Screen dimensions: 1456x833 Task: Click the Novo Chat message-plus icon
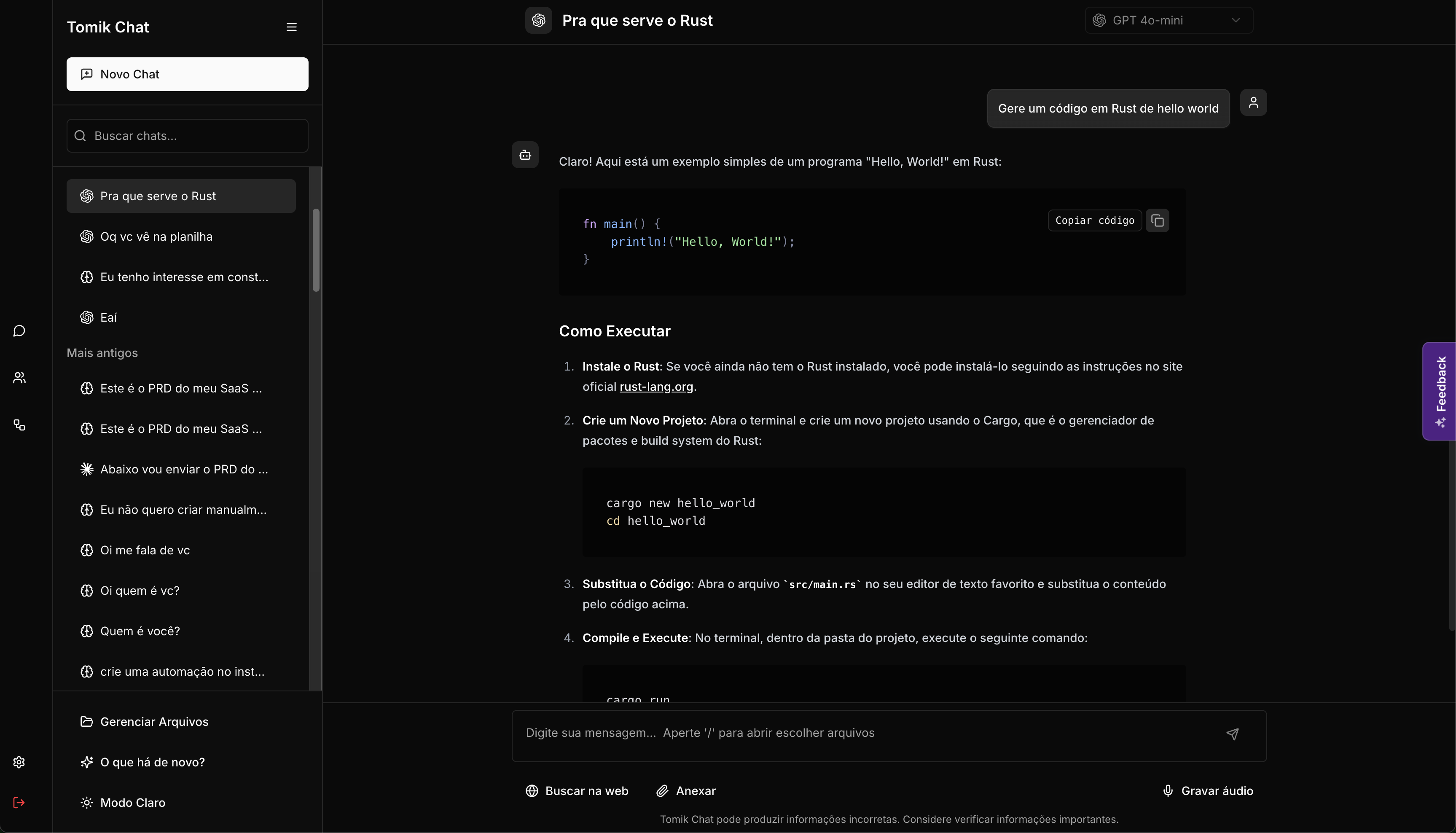point(86,74)
